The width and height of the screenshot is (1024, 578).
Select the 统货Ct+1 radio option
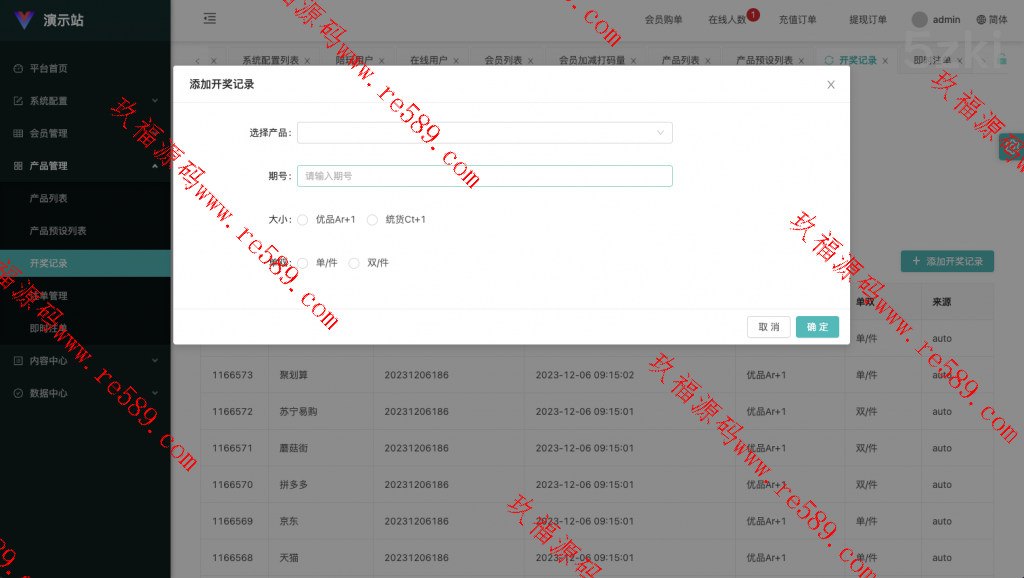click(x=372, y=220)
